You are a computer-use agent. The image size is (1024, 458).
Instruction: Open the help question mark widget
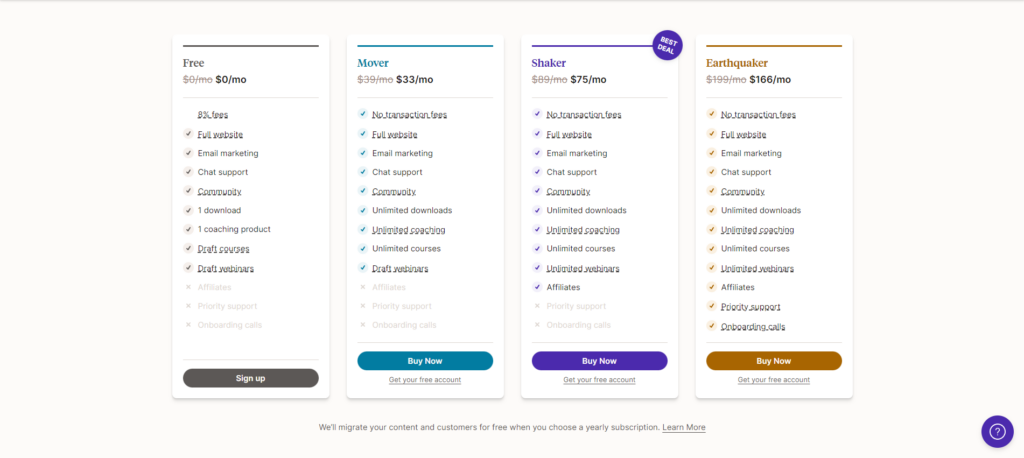click(x=997, y=432)
